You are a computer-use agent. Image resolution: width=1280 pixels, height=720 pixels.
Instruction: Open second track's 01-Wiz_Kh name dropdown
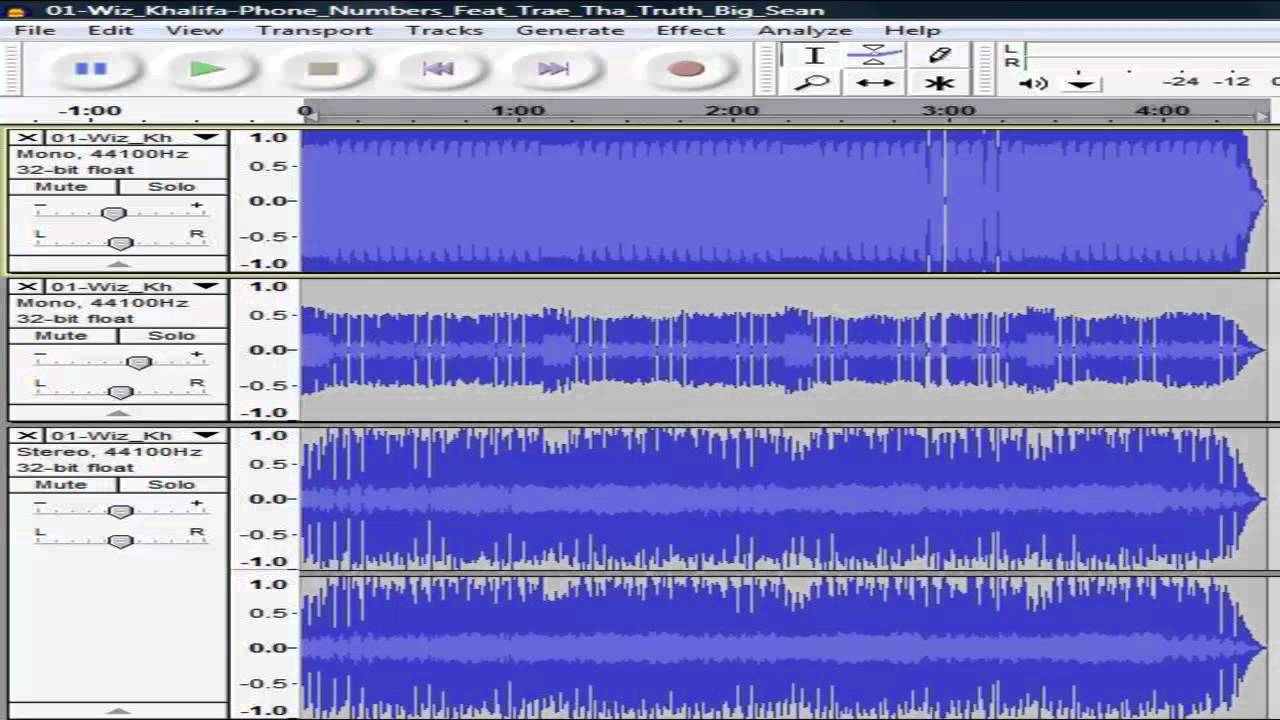click(x=135, y=287)
